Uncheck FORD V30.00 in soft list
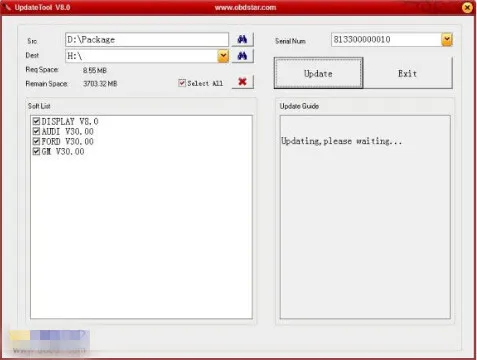 pos(36,141)
